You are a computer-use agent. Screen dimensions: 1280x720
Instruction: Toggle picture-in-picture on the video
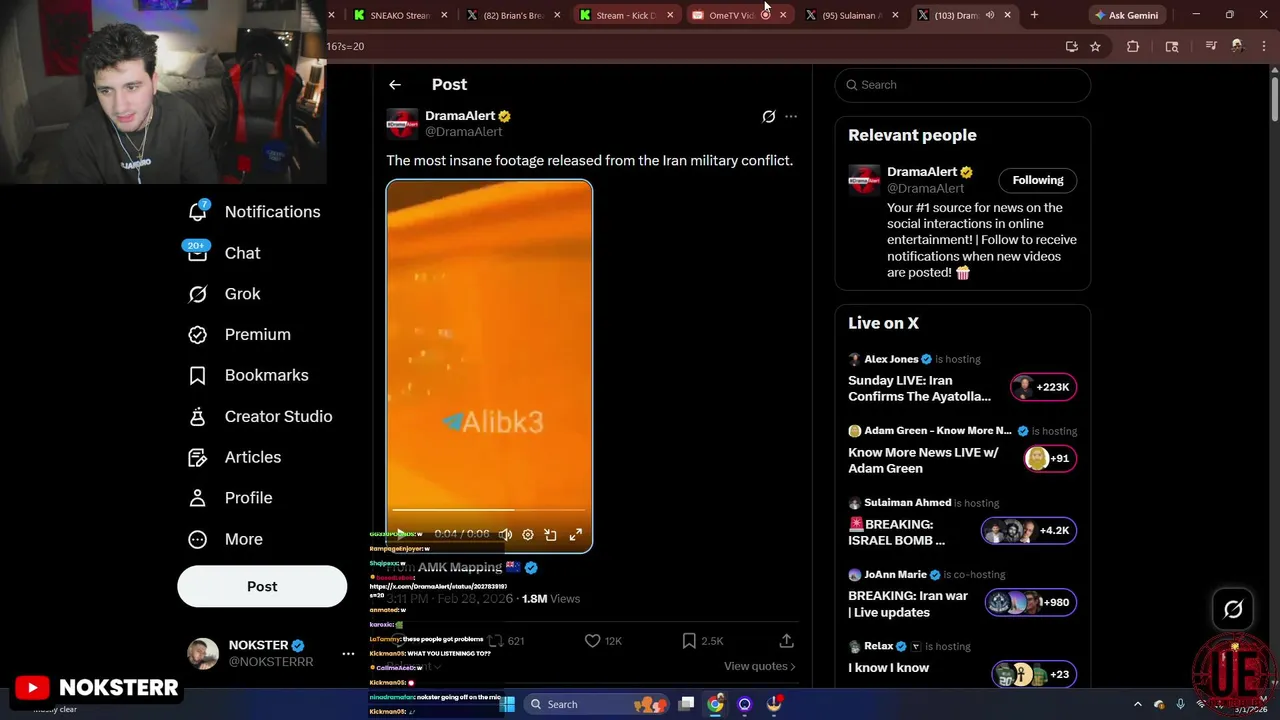tap(550, 535)
